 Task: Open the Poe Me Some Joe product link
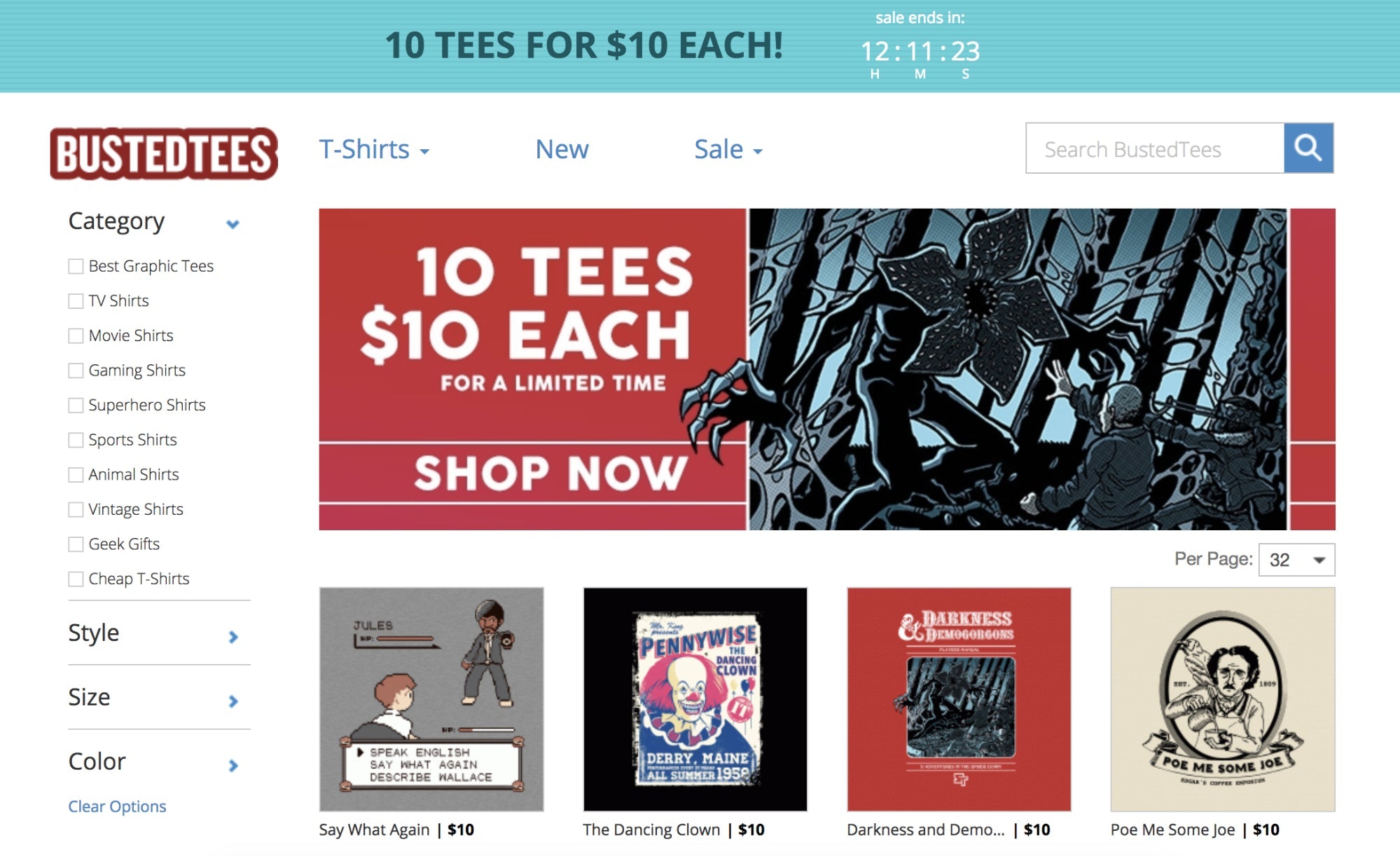pyautogui.click(x=1172, y=829)
